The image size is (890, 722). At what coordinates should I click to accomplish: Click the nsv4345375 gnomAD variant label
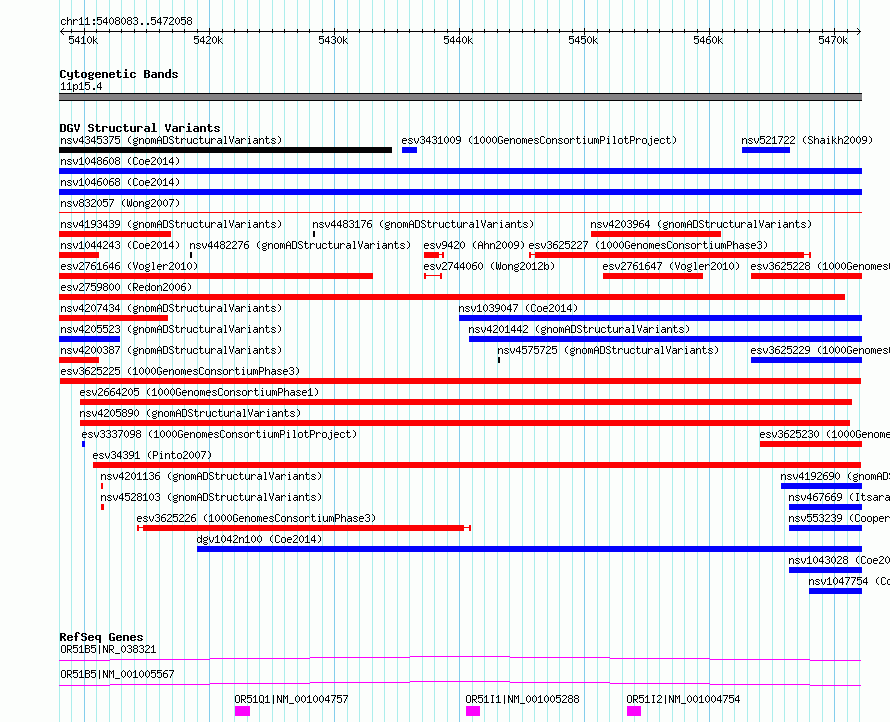coord(171,140)
